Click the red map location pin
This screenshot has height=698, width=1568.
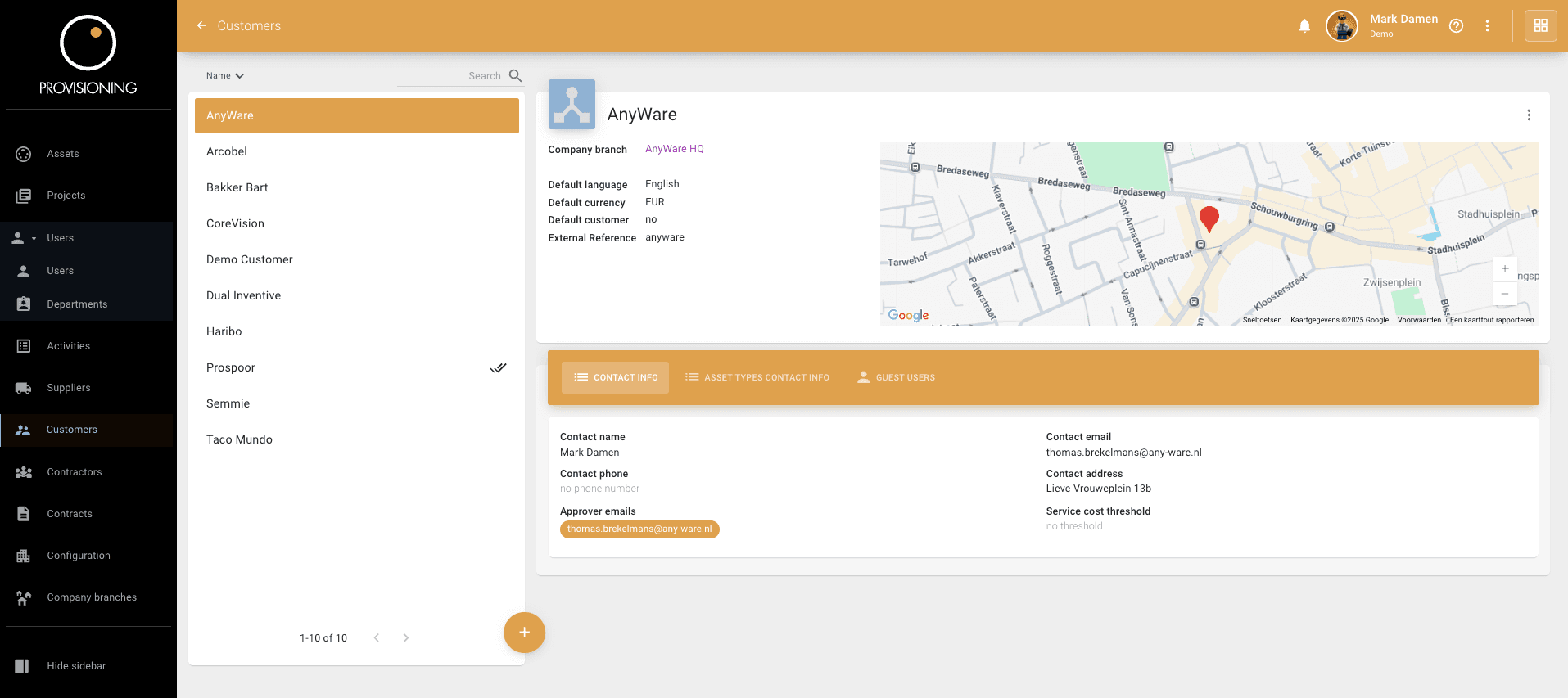tap(1209, 219)
